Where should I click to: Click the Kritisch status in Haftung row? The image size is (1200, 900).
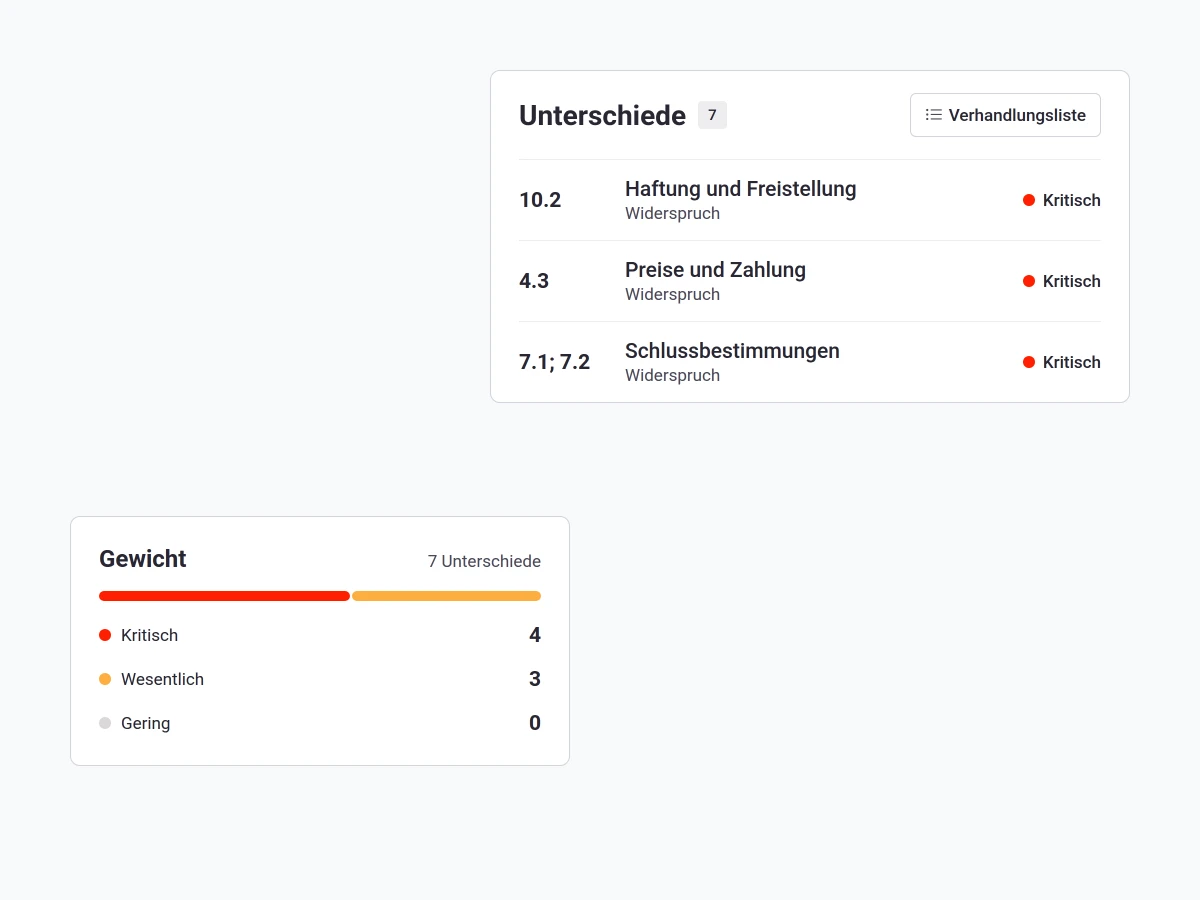point(1062,200)
